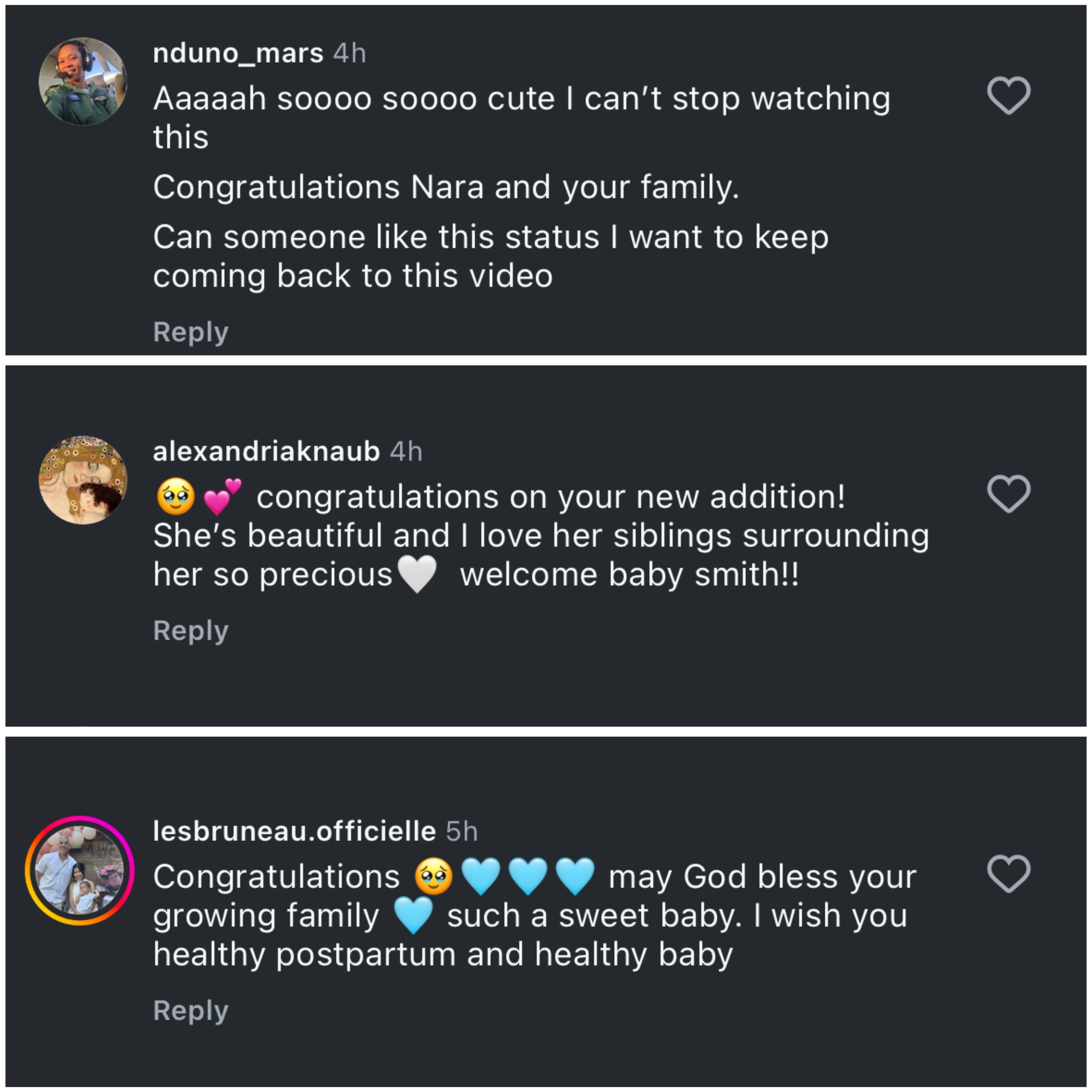This screenshot has width=1092, height=1092.
Task: Open nduno_mars profile picture
Action: 83,81
